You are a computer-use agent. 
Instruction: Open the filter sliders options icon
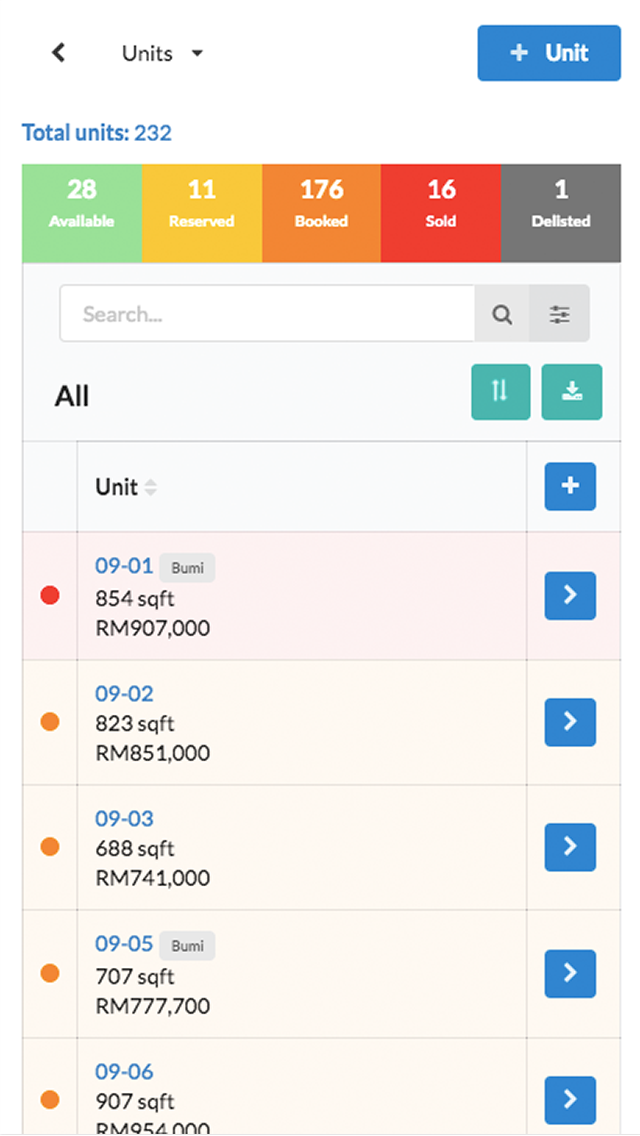coord(560,314)
